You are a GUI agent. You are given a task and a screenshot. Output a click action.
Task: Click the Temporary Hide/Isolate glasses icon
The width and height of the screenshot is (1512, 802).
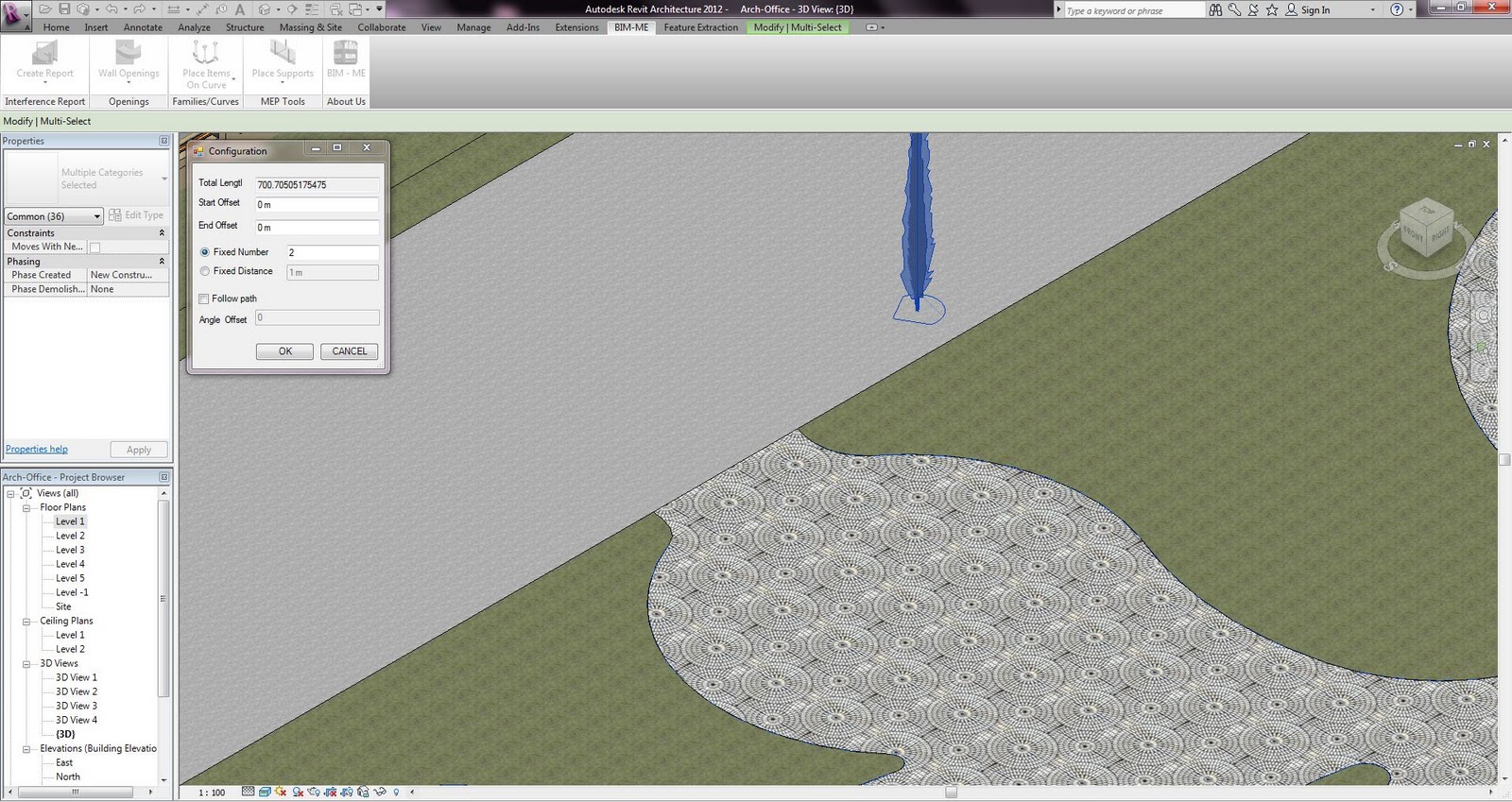tap(380, 792)
